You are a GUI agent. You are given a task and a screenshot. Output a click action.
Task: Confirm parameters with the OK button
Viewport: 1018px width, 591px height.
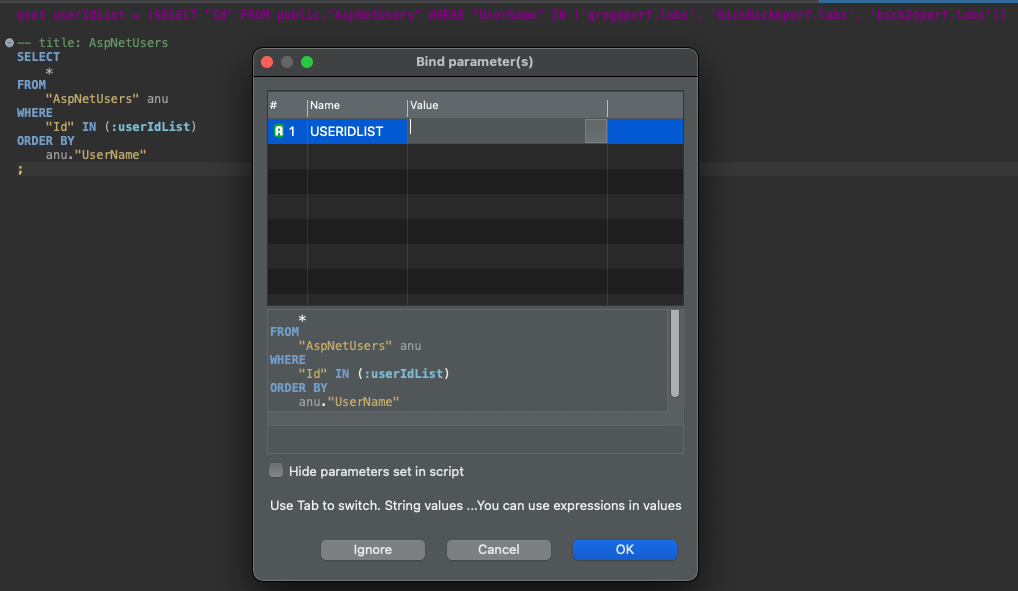pyautogui.click(x=625, y=549)
